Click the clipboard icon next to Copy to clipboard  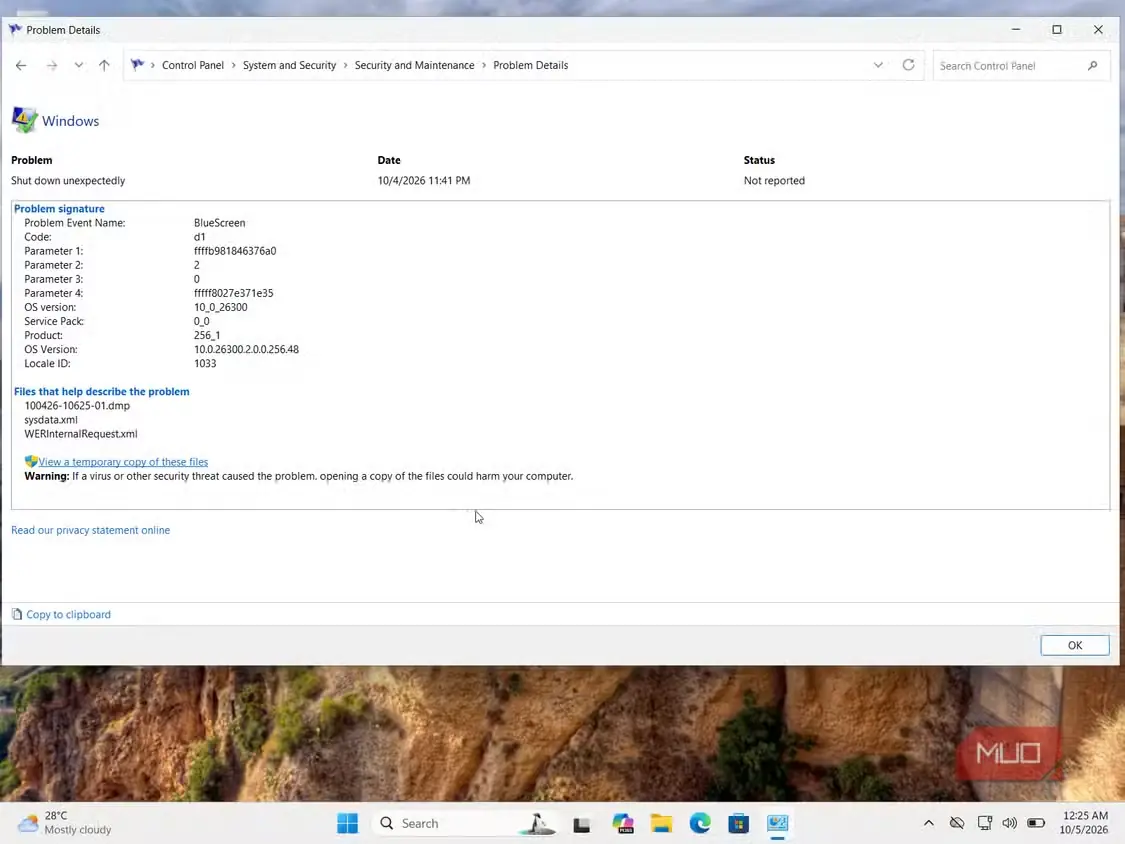point(17,614)
